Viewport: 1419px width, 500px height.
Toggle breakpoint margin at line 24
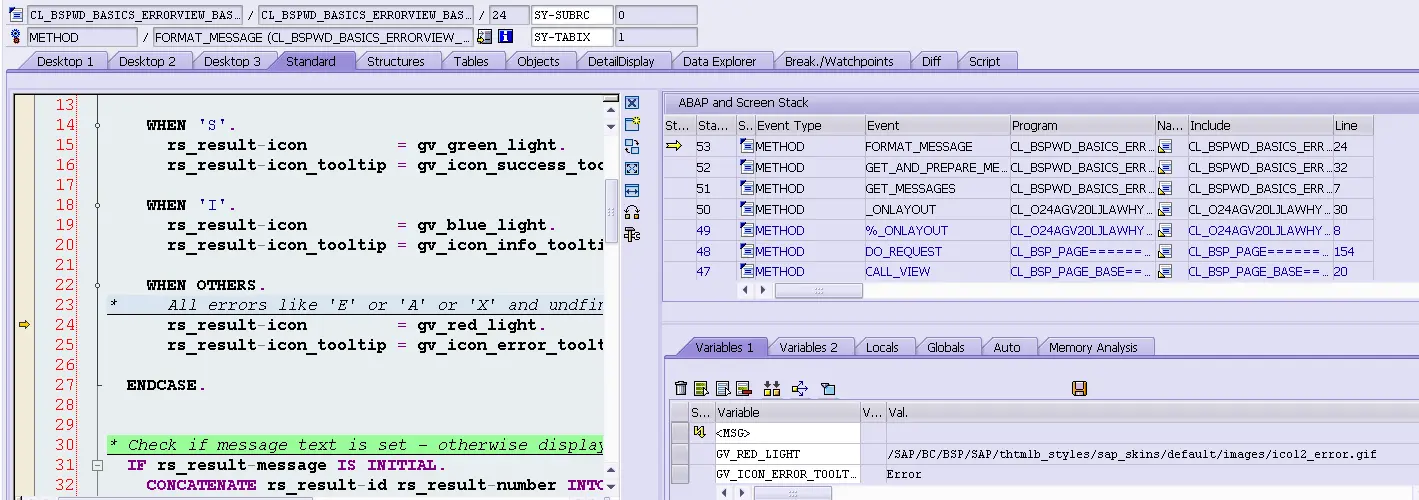pyautogui.click(x=25, y=325)
